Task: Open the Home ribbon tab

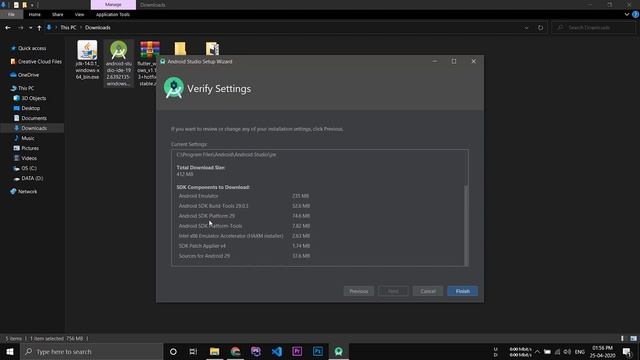Action: (x=35, y=14)
